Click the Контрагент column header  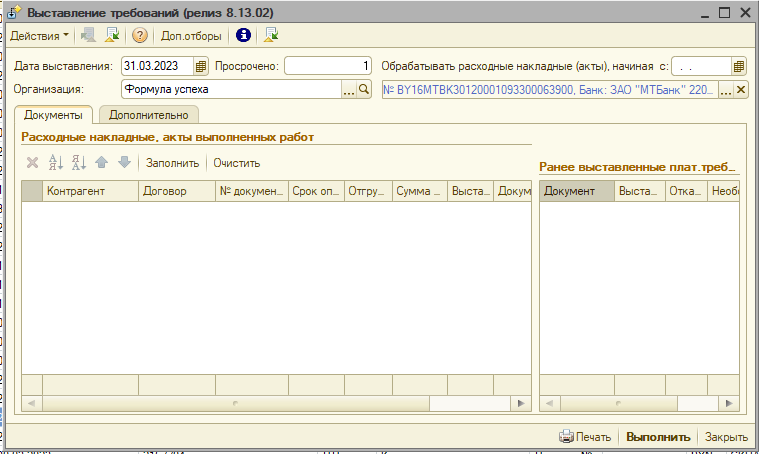click(x=90, y=191)
